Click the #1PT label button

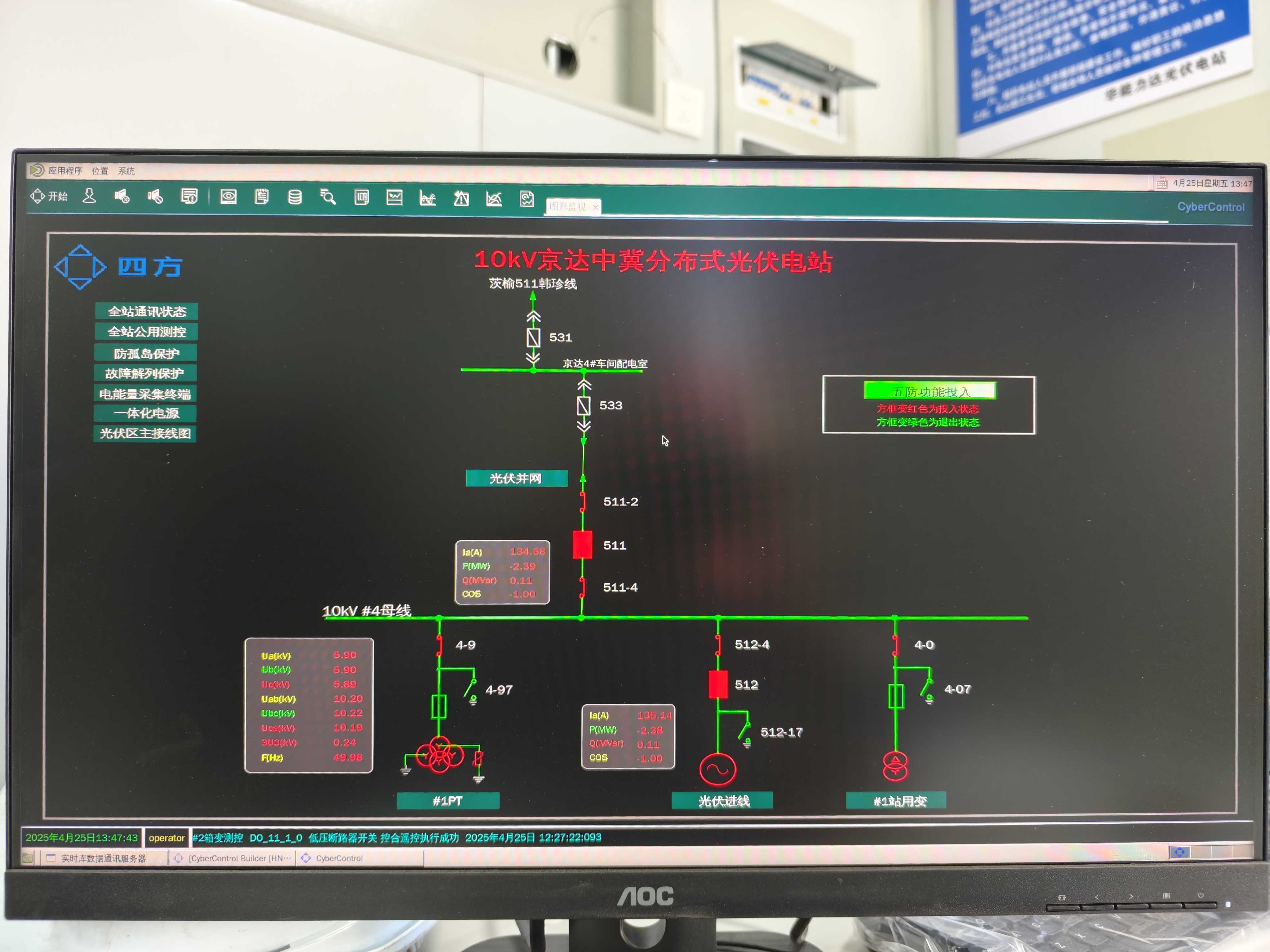(x=448, y=800)
